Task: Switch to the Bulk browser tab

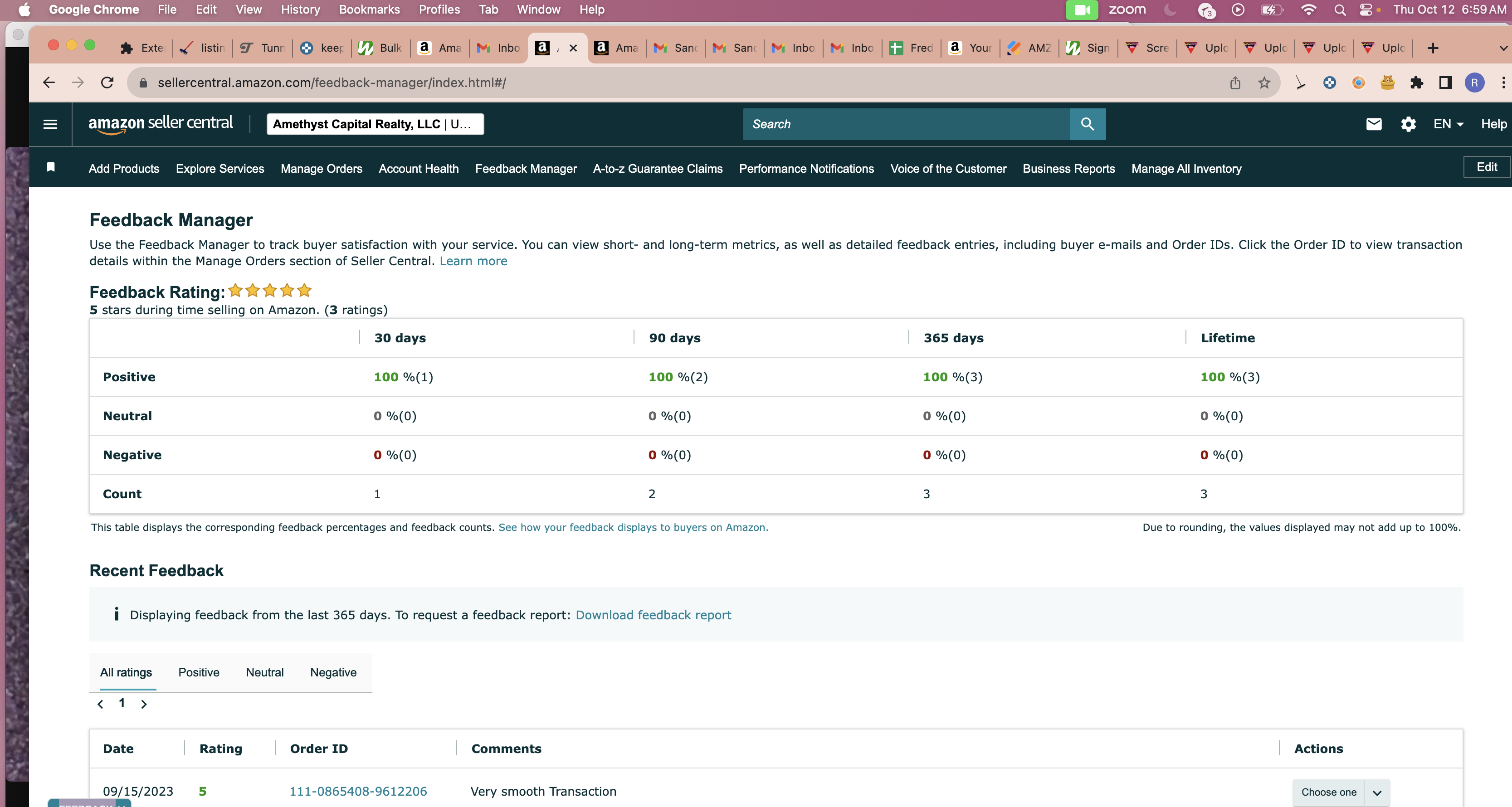Action: coord(380,48)
